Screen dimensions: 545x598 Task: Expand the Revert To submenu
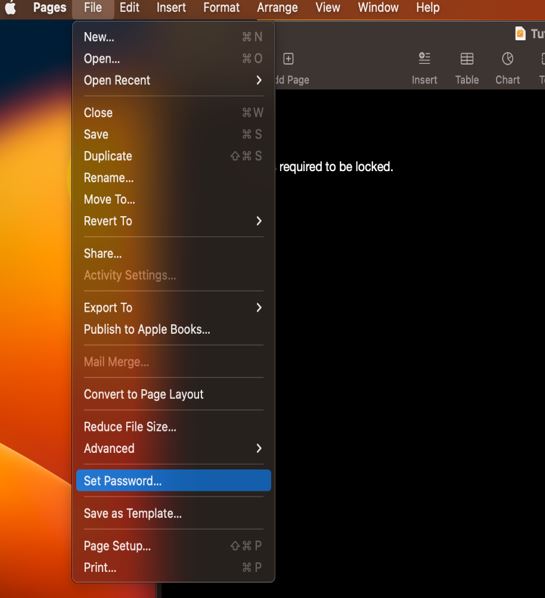coord(174,221)
